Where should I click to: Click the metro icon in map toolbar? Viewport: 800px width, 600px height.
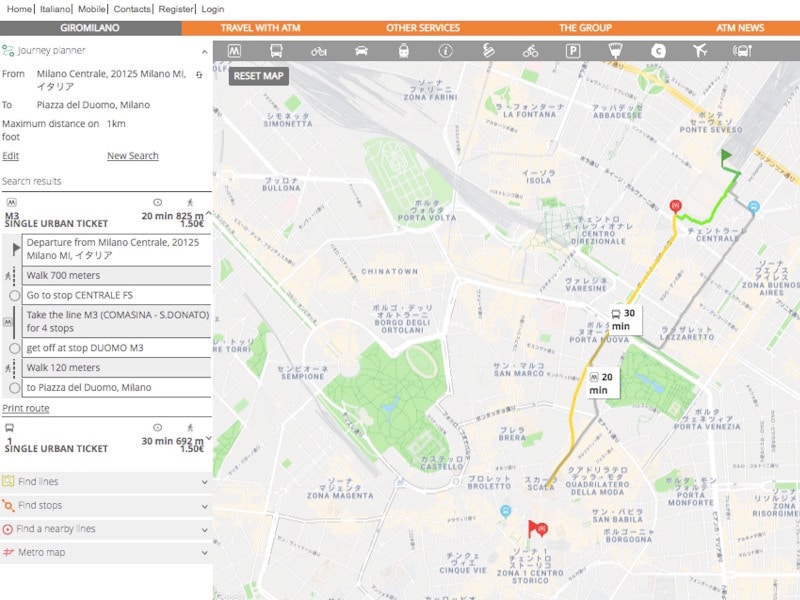234,50
